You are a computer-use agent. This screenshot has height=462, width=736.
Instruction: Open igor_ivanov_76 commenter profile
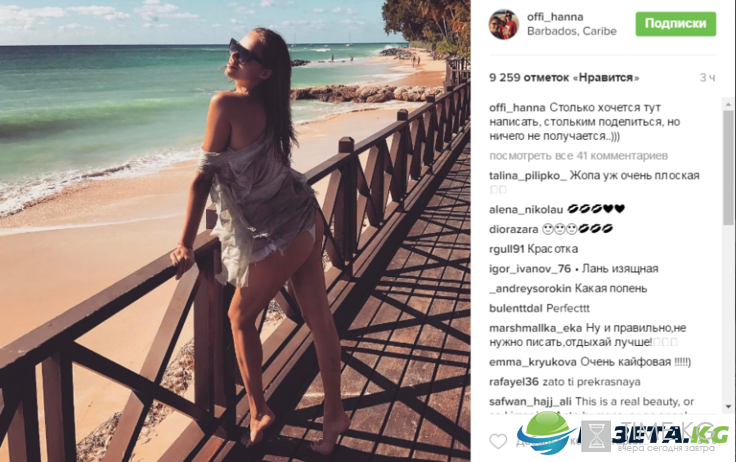tap(530, 269)
